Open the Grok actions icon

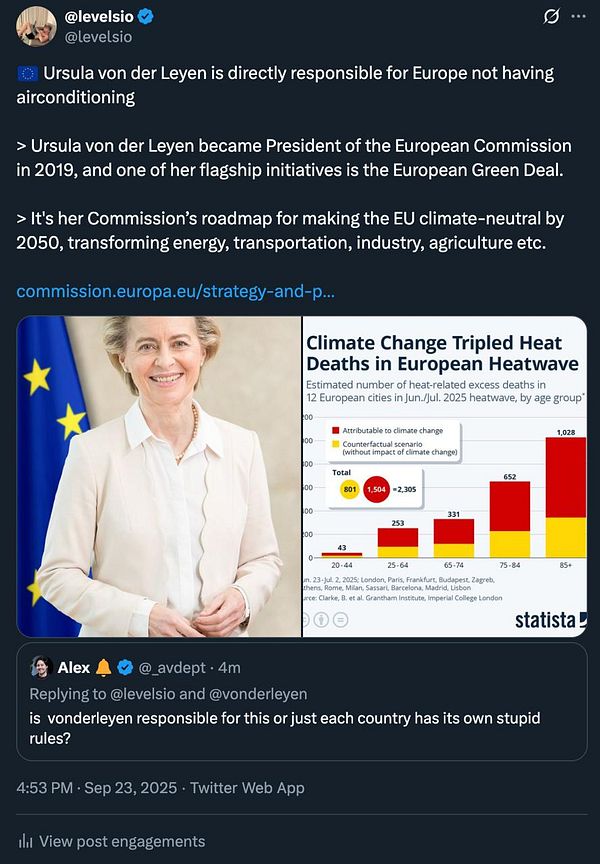(552, 17)
